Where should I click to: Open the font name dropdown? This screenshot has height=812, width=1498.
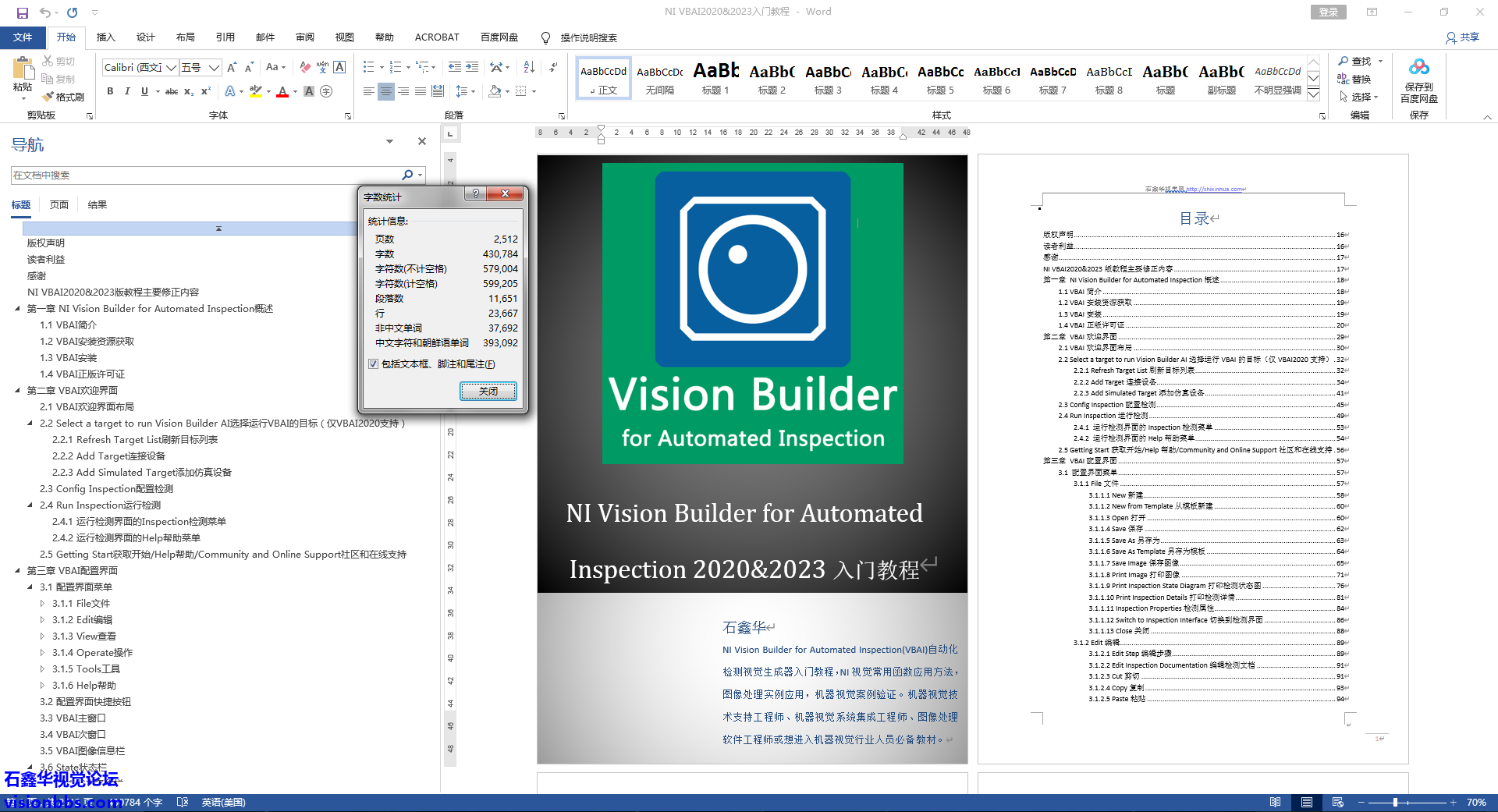point(171,68)
